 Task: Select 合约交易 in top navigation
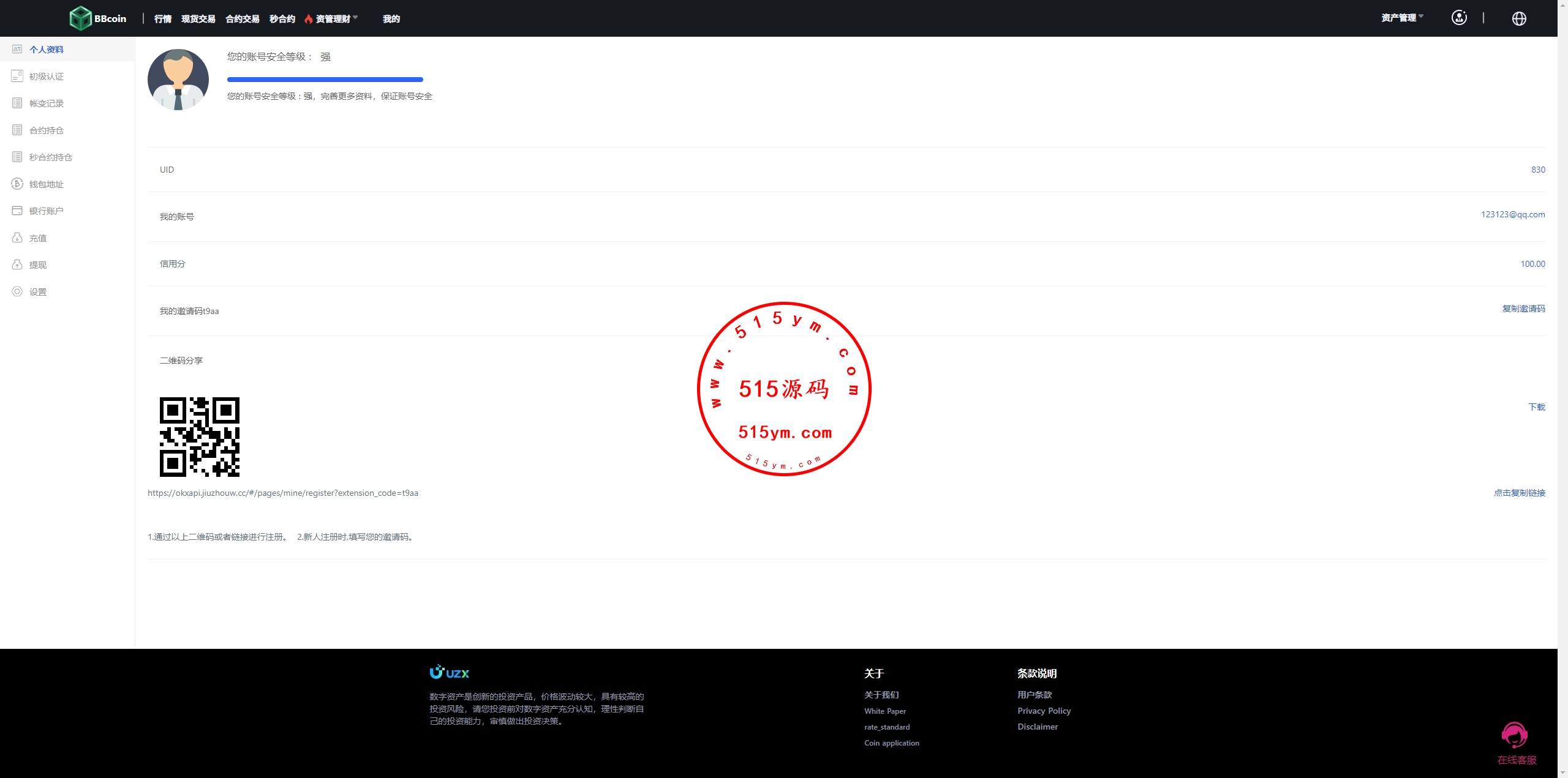(242, 19)
